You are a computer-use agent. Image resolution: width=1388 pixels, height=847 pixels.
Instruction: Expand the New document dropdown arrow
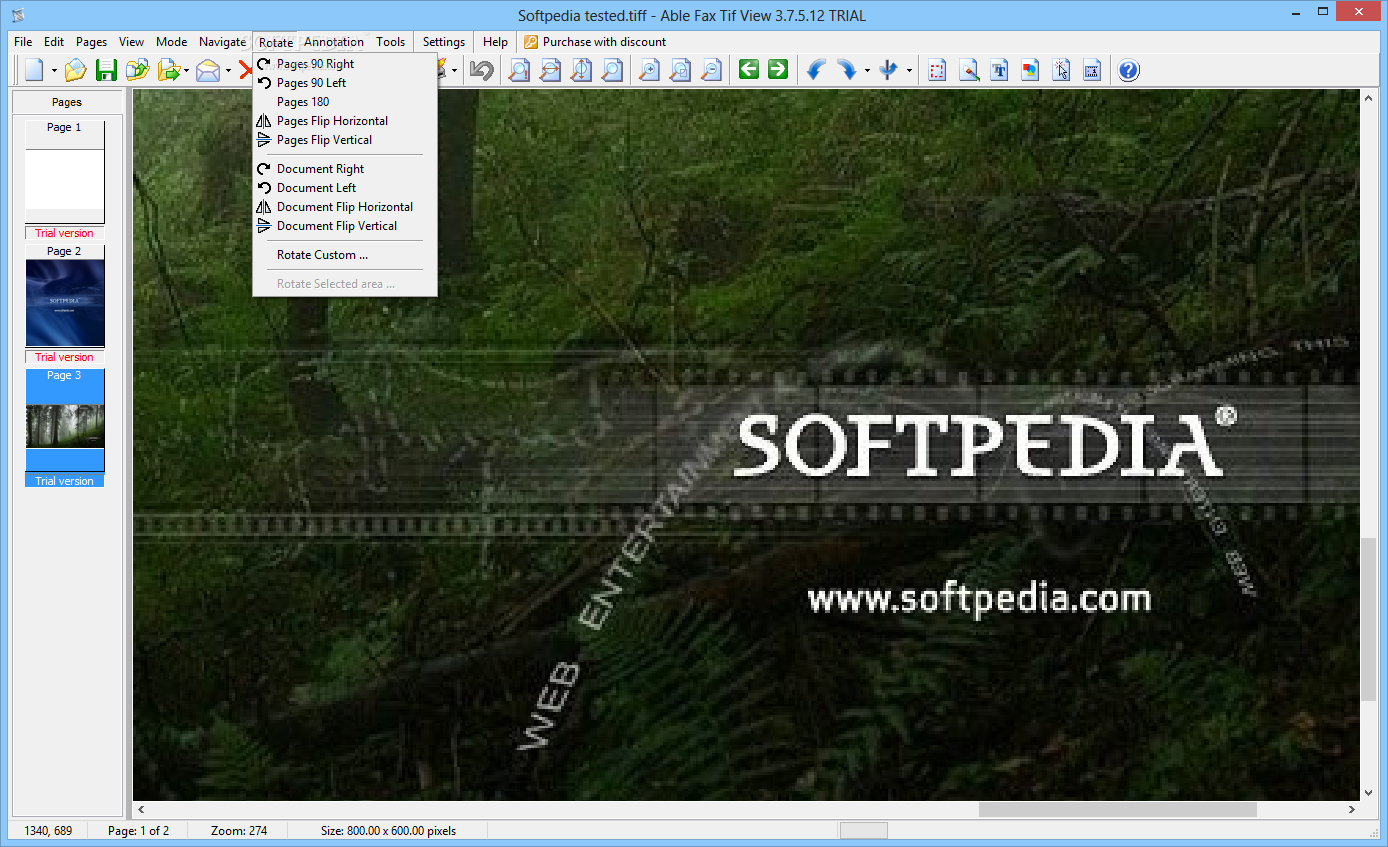coord(54,71)
